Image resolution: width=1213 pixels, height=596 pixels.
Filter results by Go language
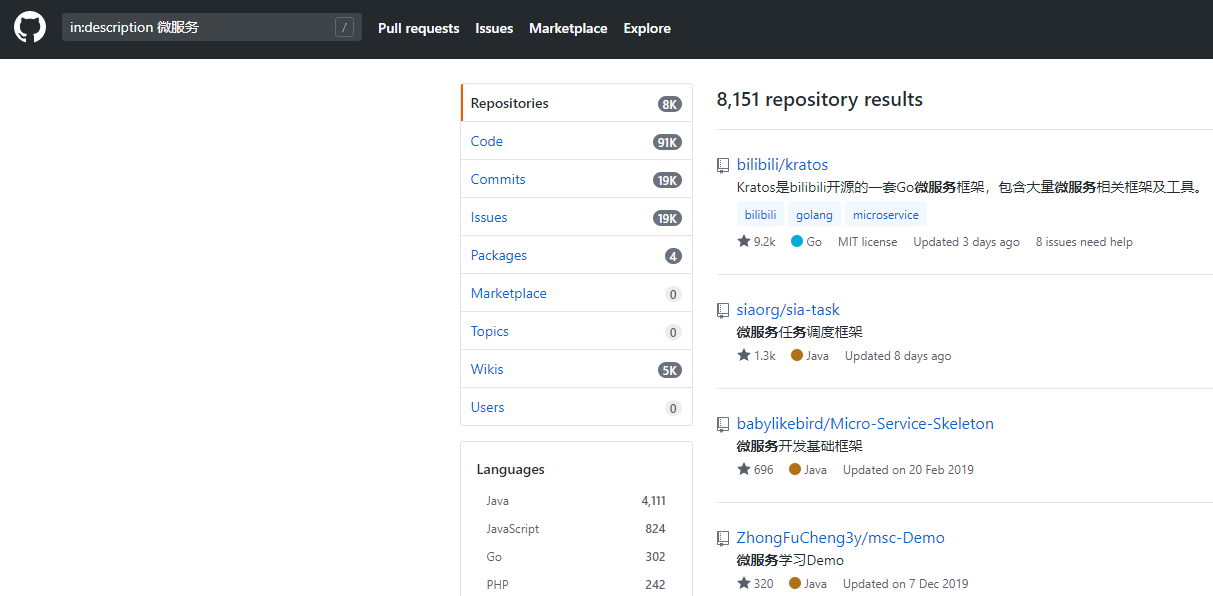click(576, 556)
